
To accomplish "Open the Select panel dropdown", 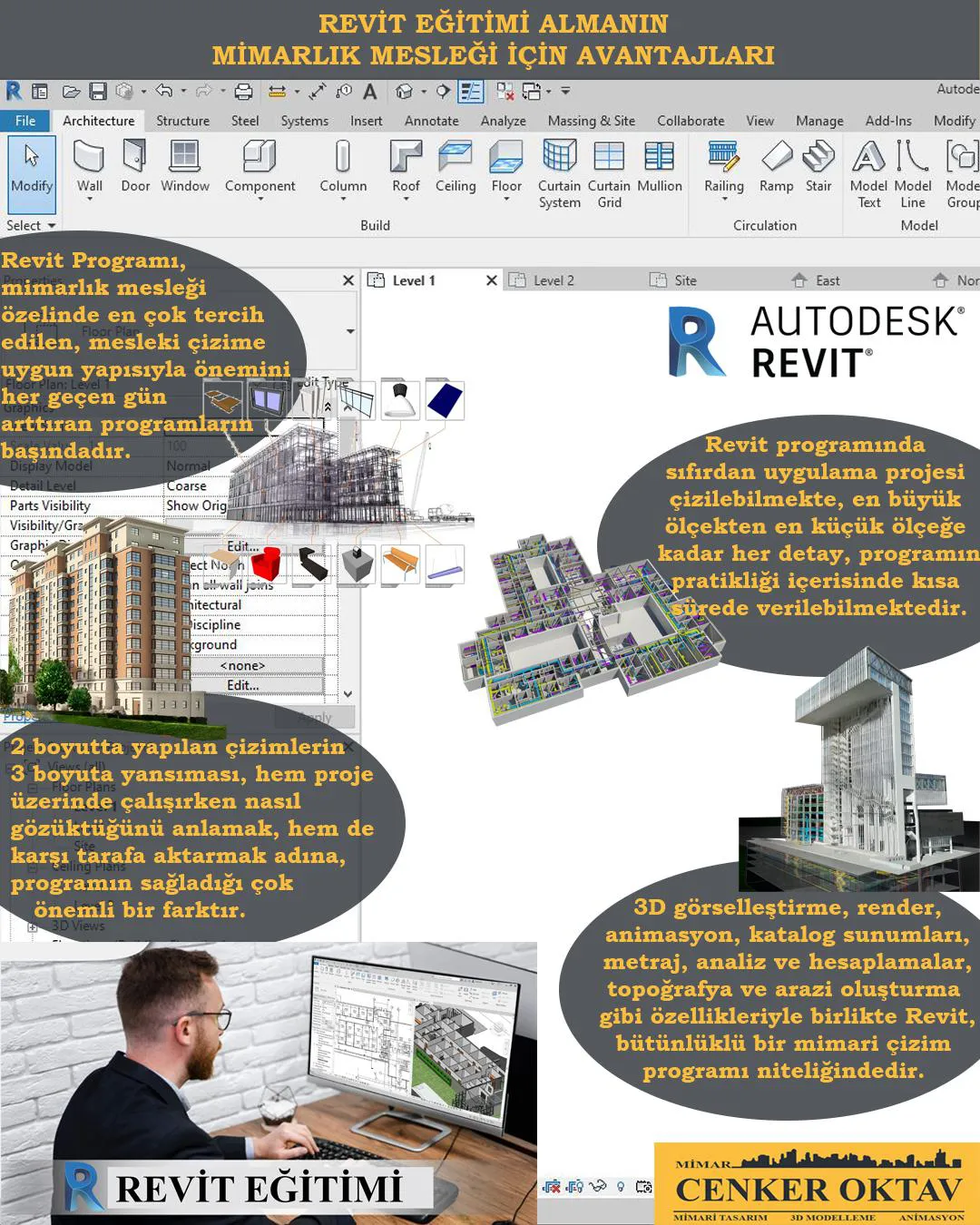I will point(31,225).
